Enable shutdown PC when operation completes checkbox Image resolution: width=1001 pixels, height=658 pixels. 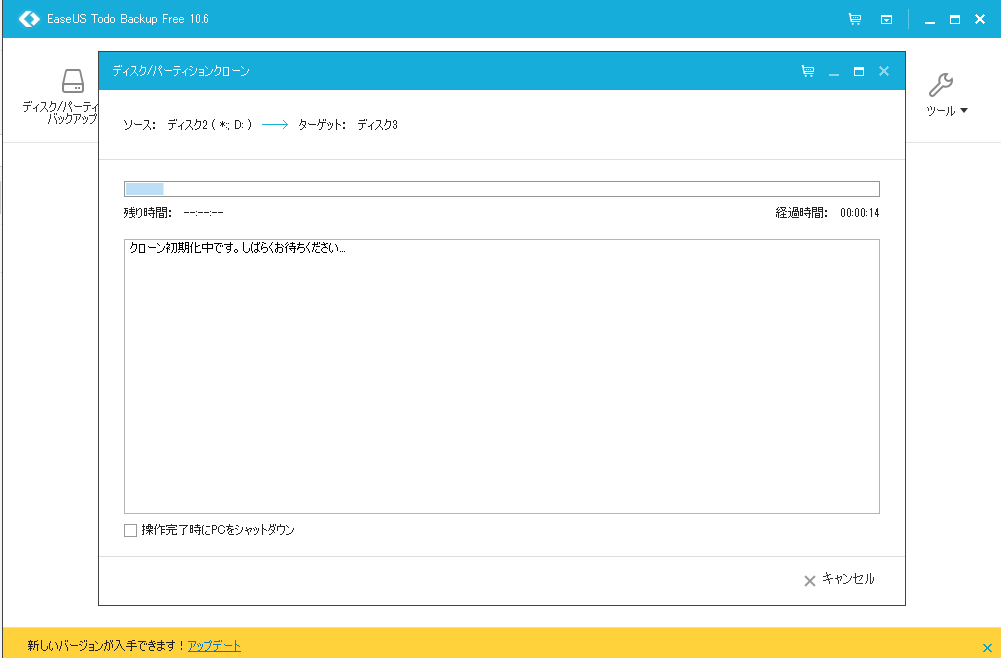tap(130, 530)
